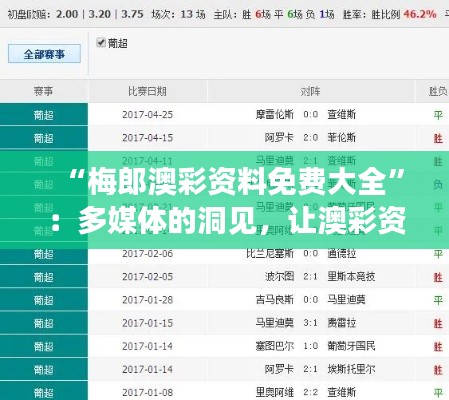Click the 3:1 score of 马里迪莫 vs 费雷拉
The width and height of the screenshot is (449, 400).
[310, 323]
